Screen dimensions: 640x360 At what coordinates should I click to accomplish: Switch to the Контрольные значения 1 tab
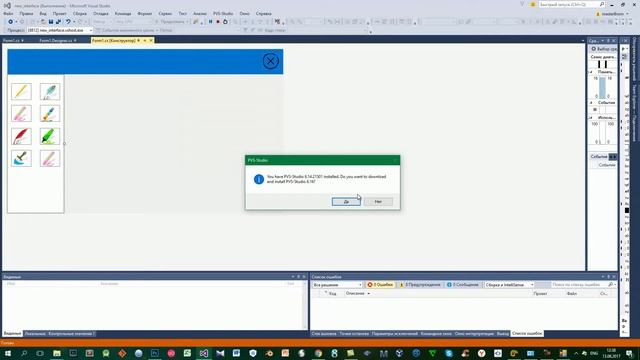[x=71, y=333]
